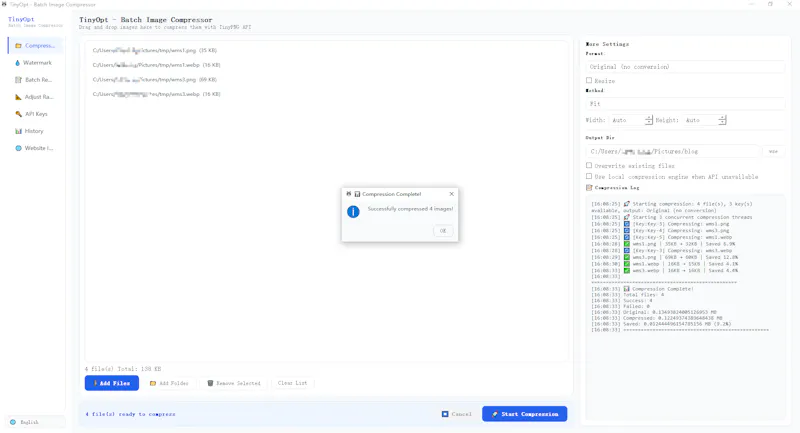Click the stop icon beside Cancel
800x433 pixels.
point(445,414)
